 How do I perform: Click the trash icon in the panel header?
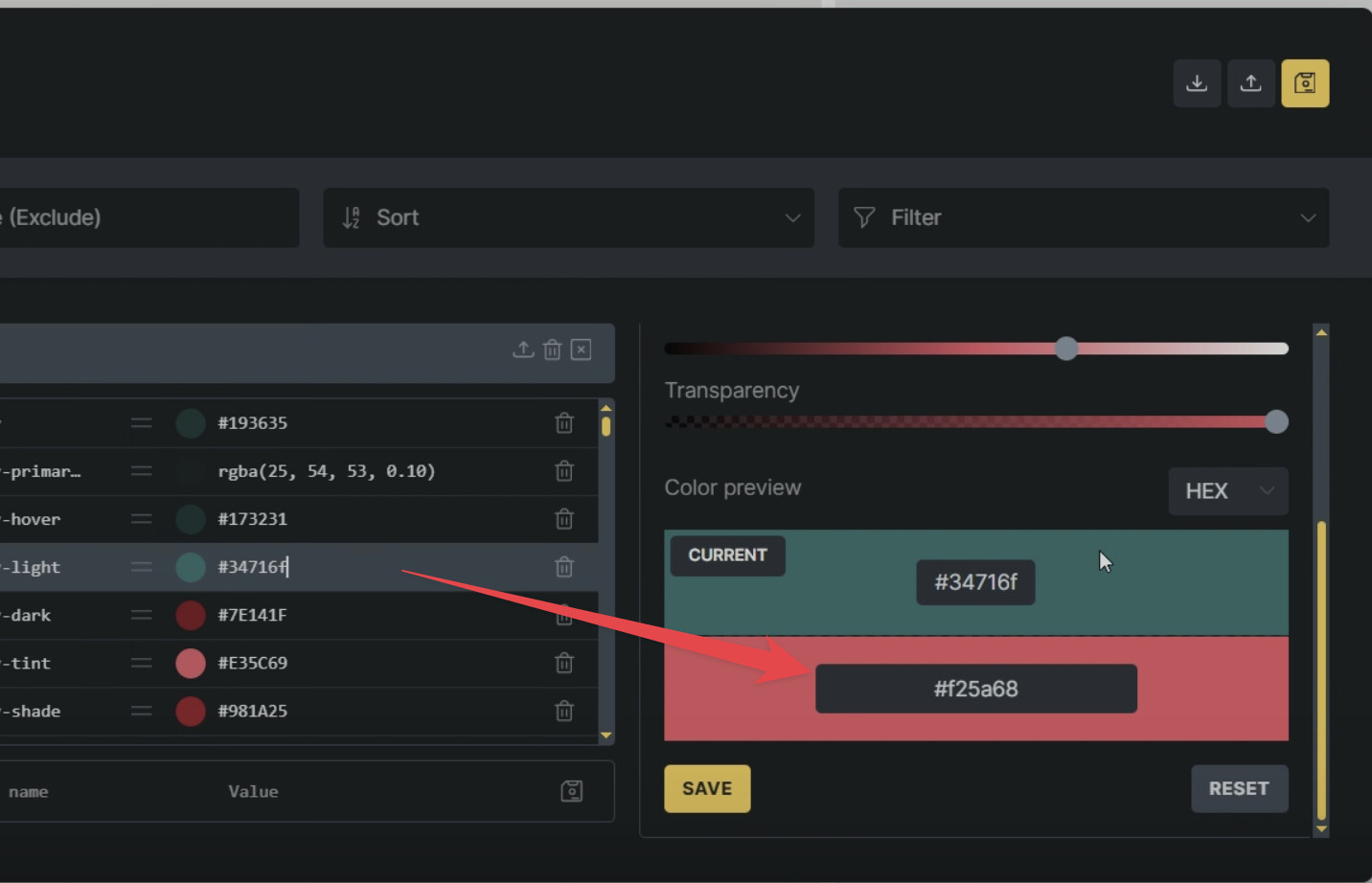coord(552,350)
